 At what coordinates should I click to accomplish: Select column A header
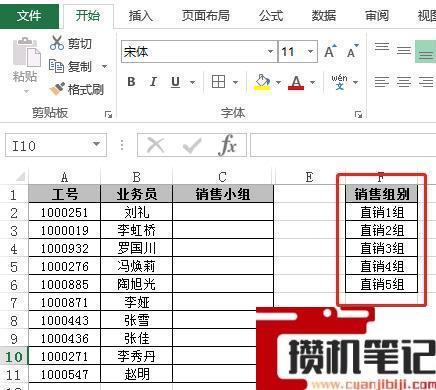[64, 177]
